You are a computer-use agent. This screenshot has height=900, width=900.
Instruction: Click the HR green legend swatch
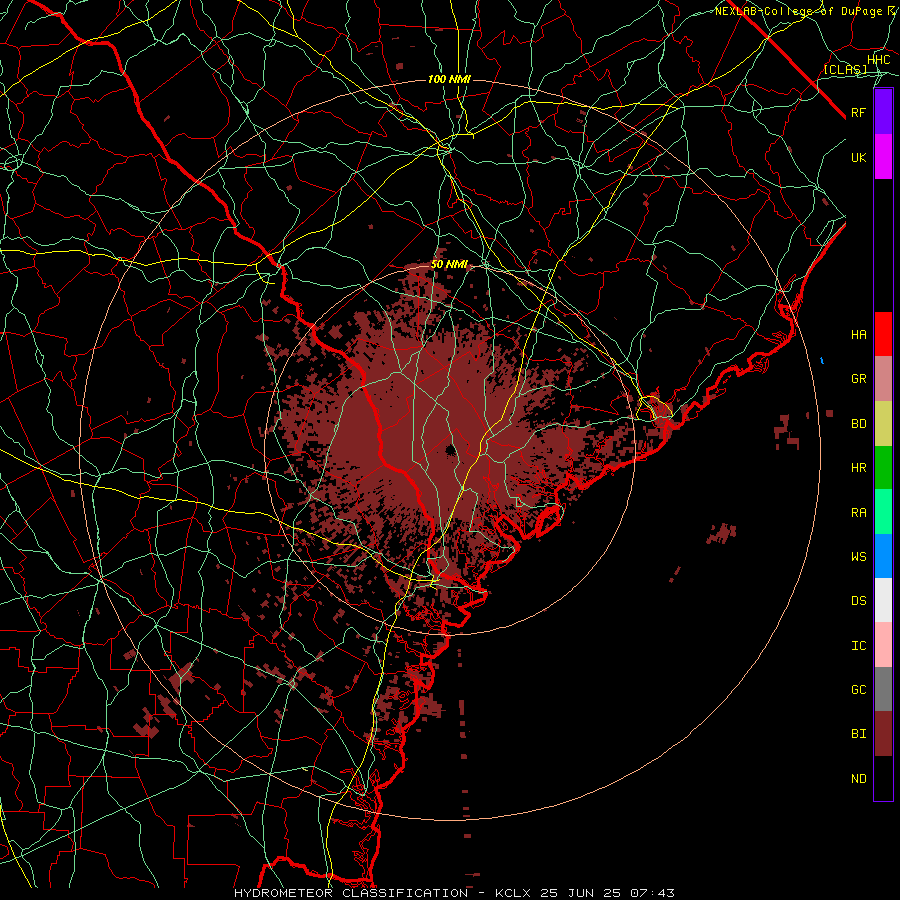point(883,468)
